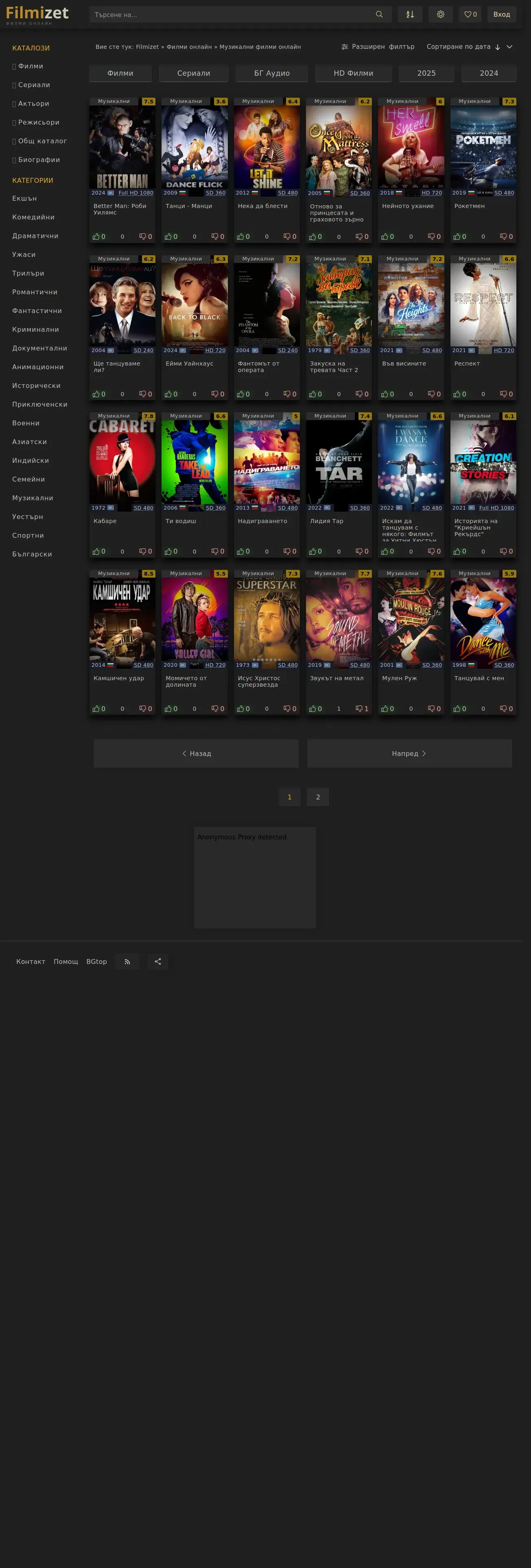Click the Напред next page button
Image resolution: width=531 pixels, height=1568 pixels.
(x=409, y=753)
